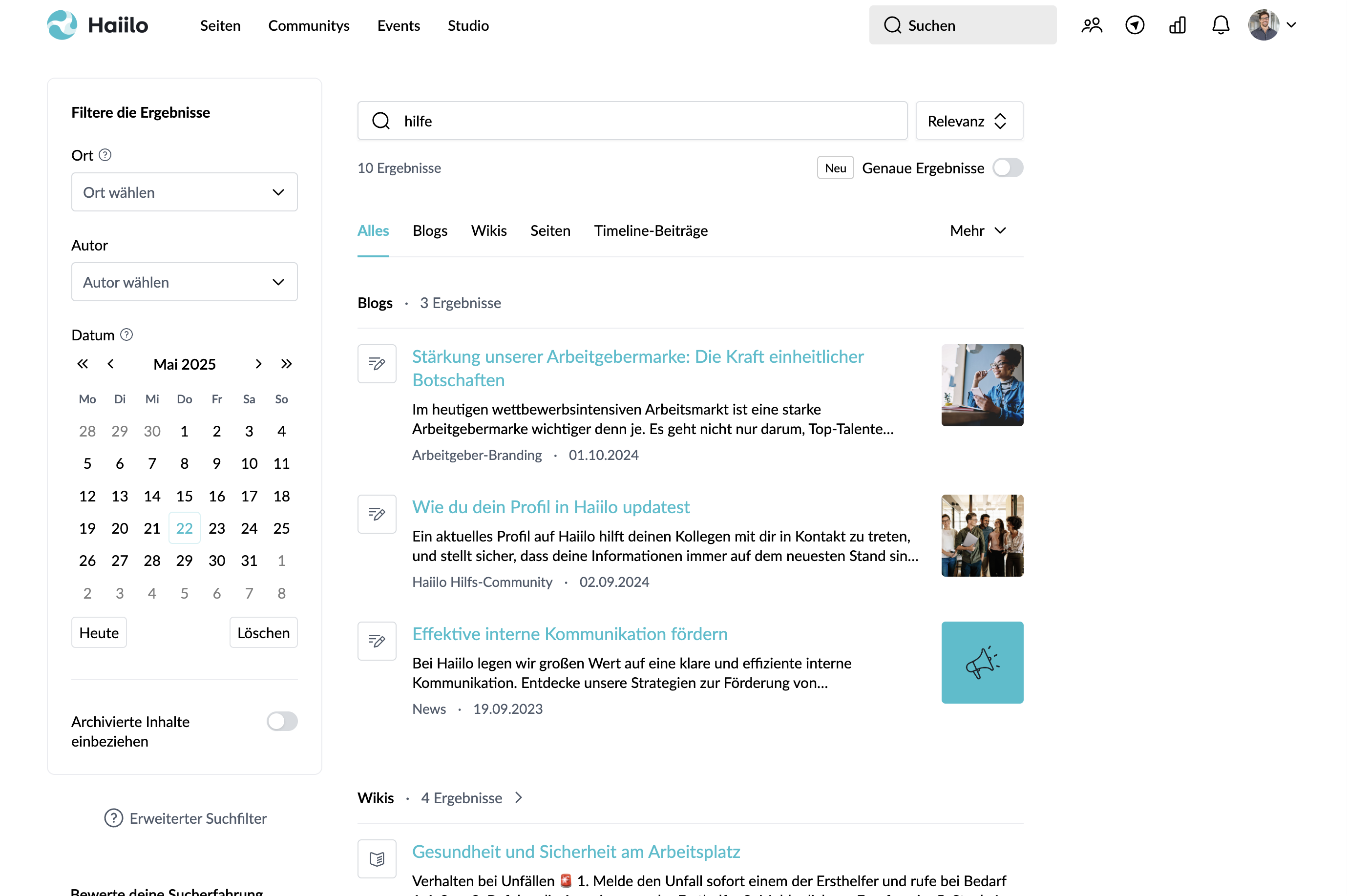This screenshot has width=1347, height=896.
Task: Click the blog icon beside Wie du dein Profil
Action: coord(377,514)
